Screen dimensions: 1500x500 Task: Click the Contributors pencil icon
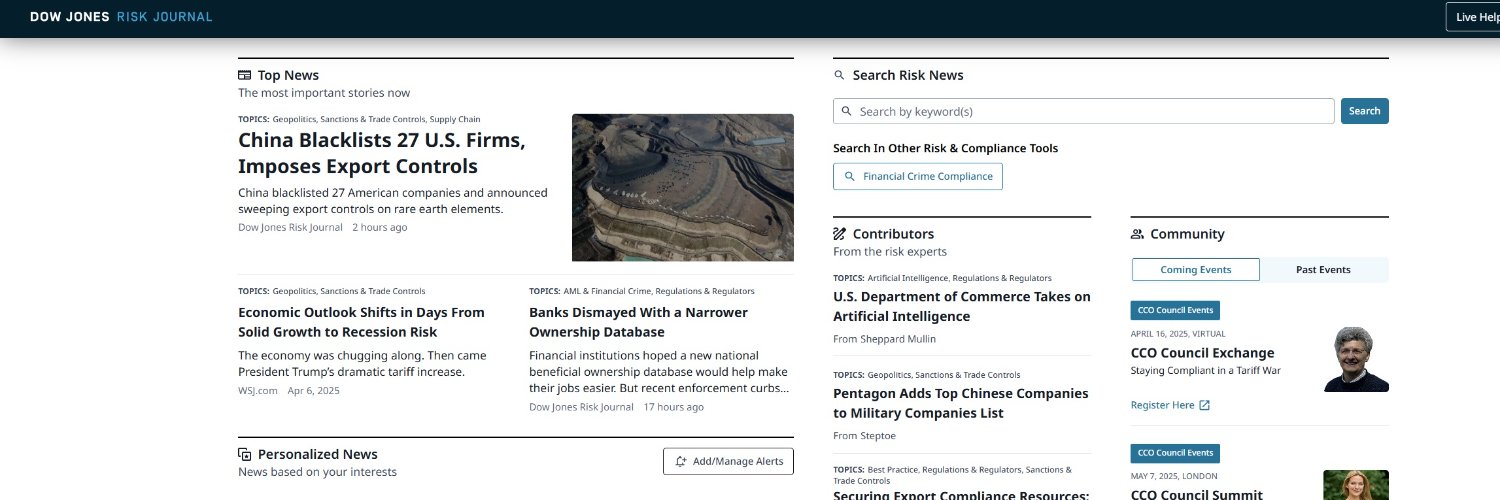pos(839,234)
